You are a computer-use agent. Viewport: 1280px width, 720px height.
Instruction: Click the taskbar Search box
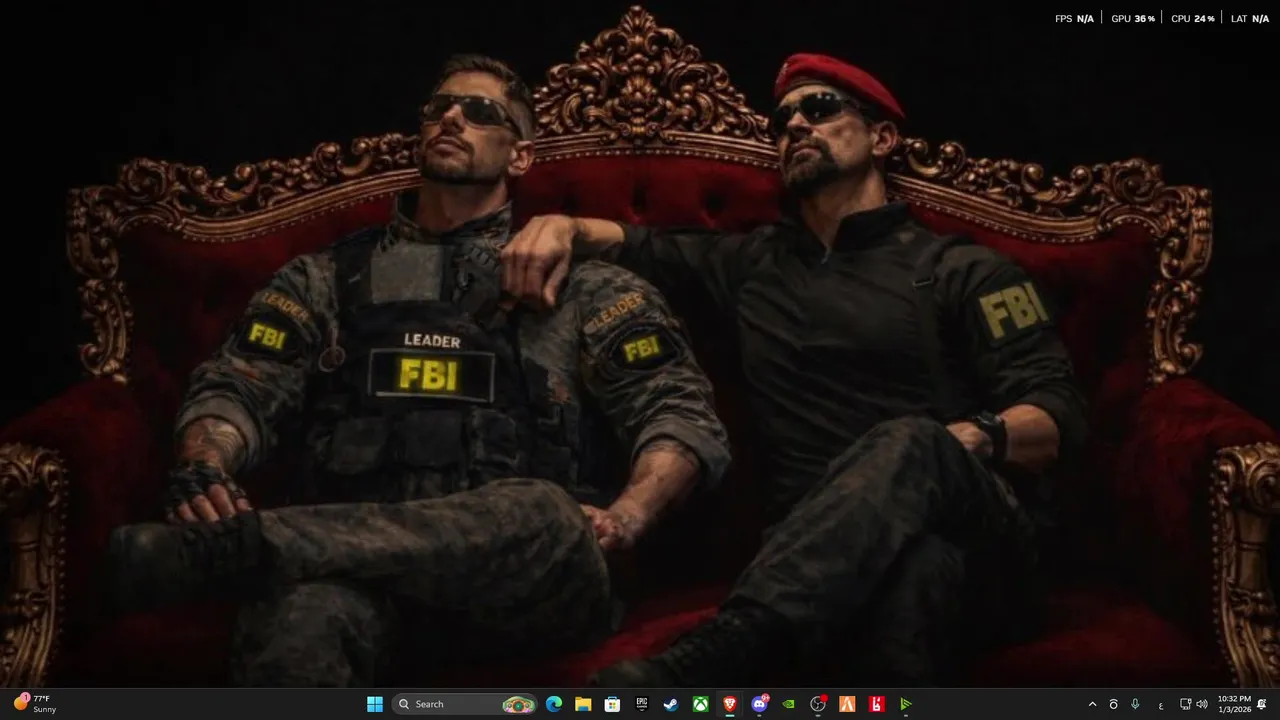click(x=465, y=704)
